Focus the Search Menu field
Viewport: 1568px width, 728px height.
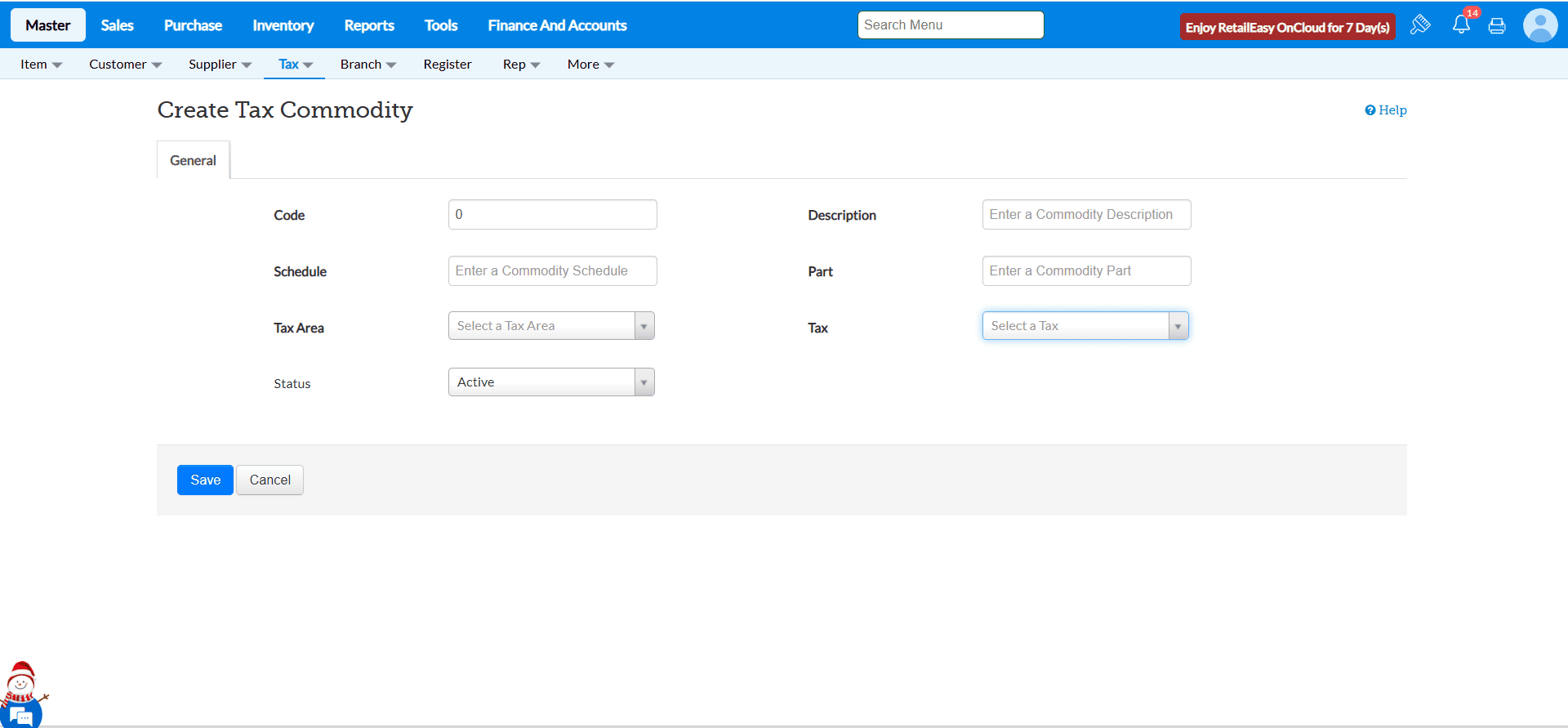(x=951, y=25)
